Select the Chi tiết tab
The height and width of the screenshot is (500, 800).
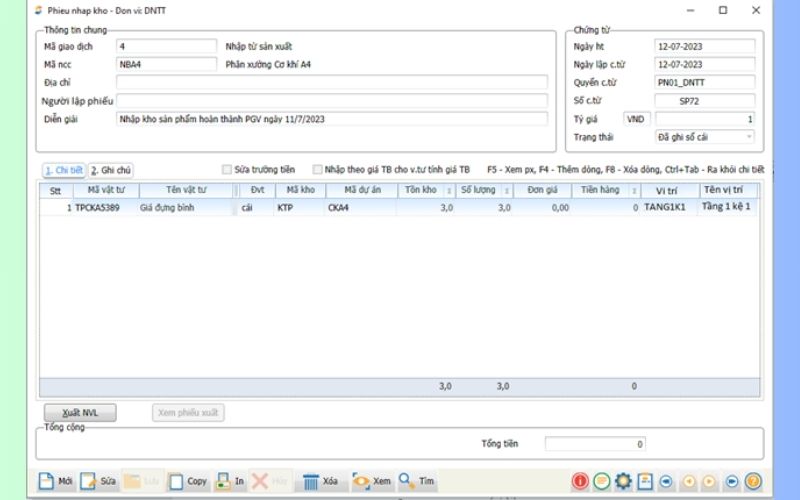pos(63,170)
